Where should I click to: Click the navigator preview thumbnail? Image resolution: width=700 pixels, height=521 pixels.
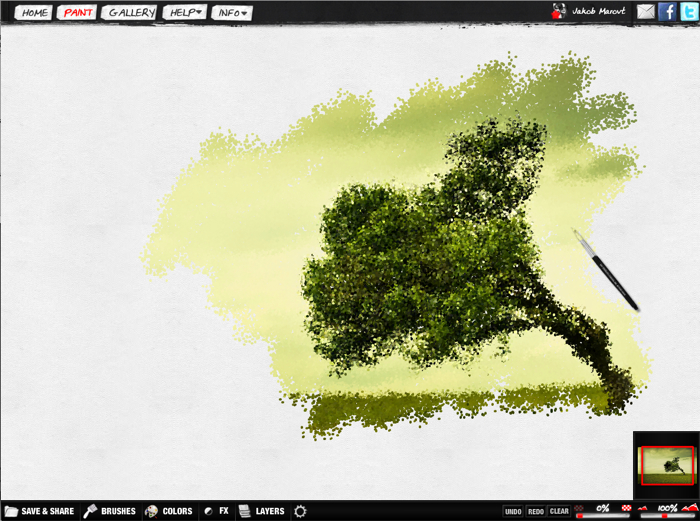click(667, 465)
